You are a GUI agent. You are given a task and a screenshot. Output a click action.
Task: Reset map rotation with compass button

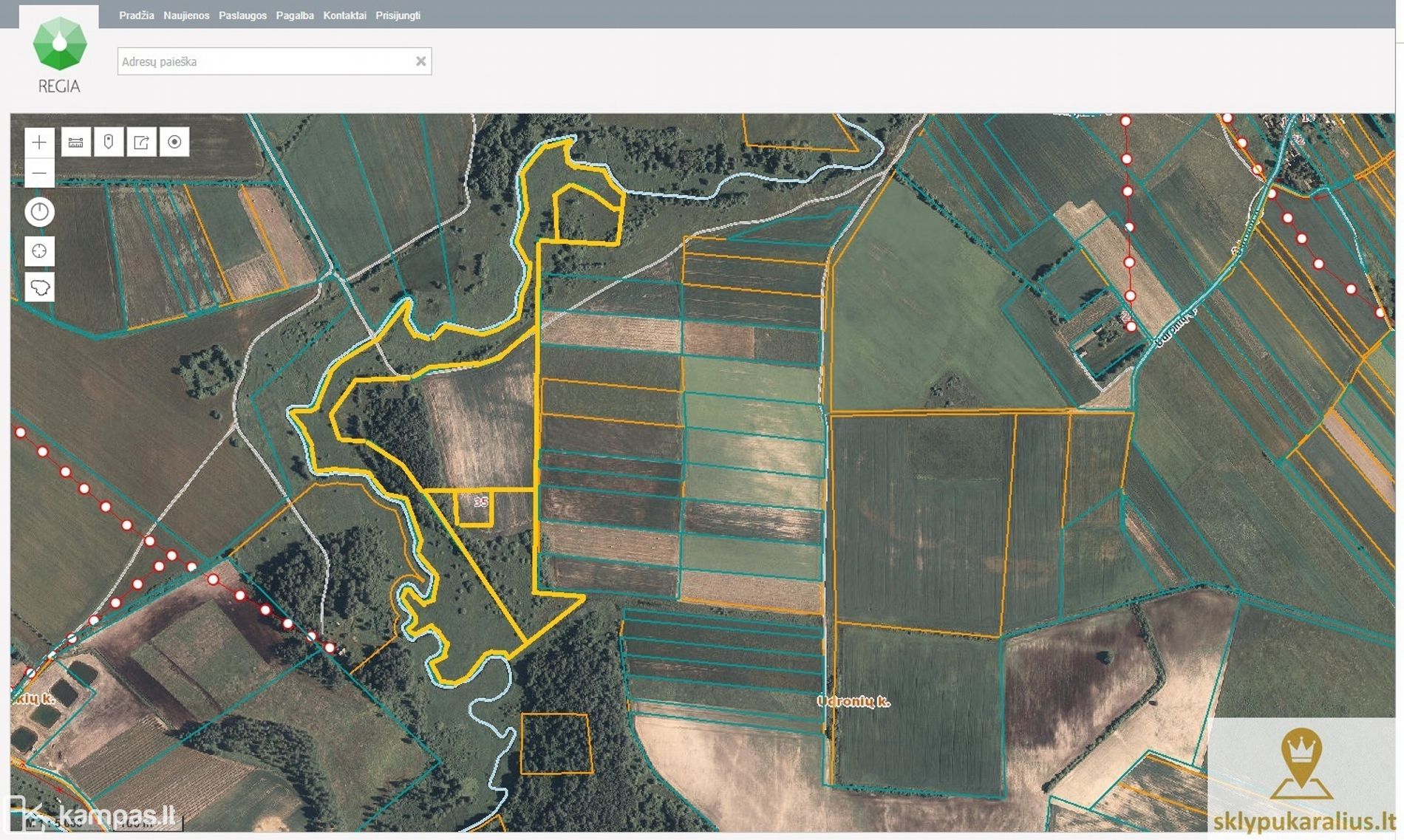click(x=39, y=212)
